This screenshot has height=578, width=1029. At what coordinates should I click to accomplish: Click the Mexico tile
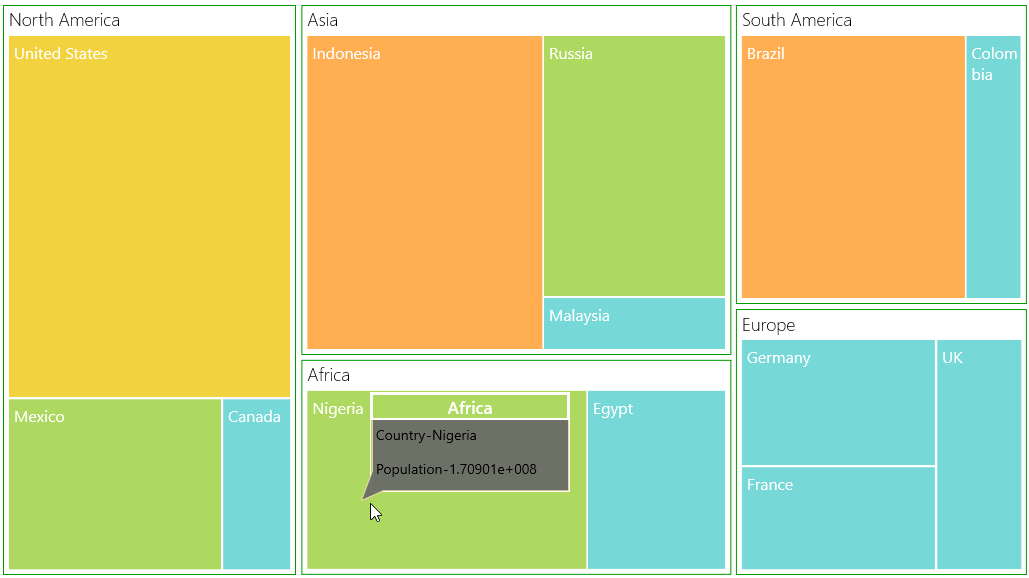pos(115,484)
